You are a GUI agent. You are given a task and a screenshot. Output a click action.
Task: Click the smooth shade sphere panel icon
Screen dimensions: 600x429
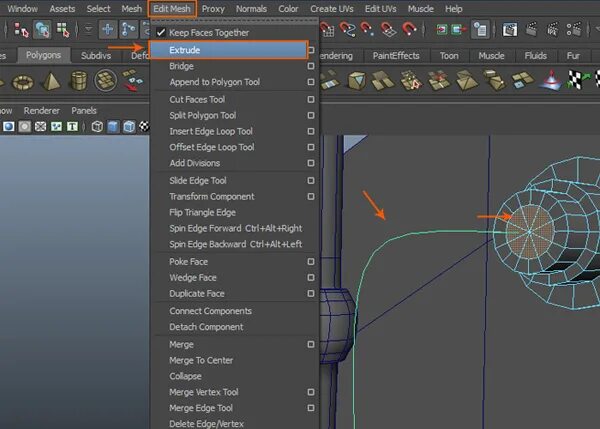pyautogui.click(x=8, y=127)
